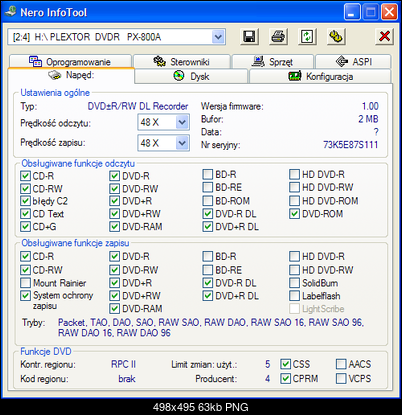
Task: Click the red X exit icon in toolbar
Action: 384,37
